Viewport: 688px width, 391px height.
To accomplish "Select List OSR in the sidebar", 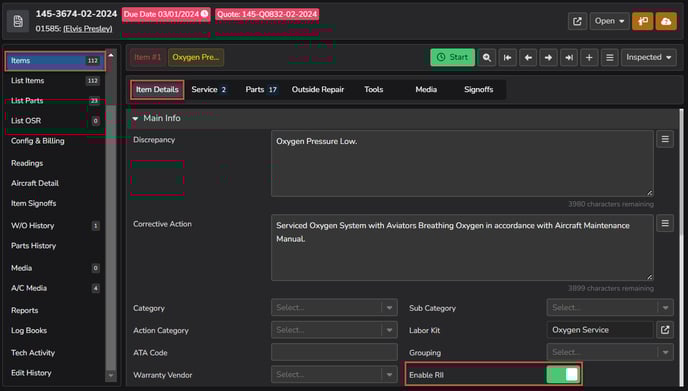I will tap(55, 121).
